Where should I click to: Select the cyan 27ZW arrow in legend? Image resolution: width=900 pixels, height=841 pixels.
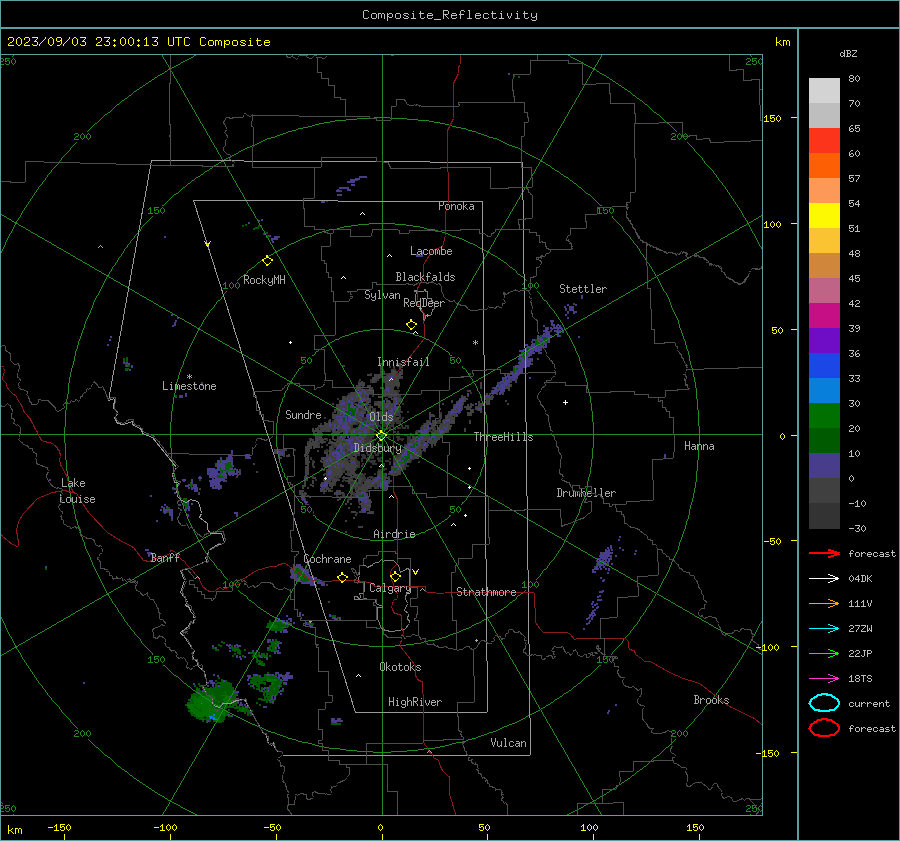tap(824, 629)
